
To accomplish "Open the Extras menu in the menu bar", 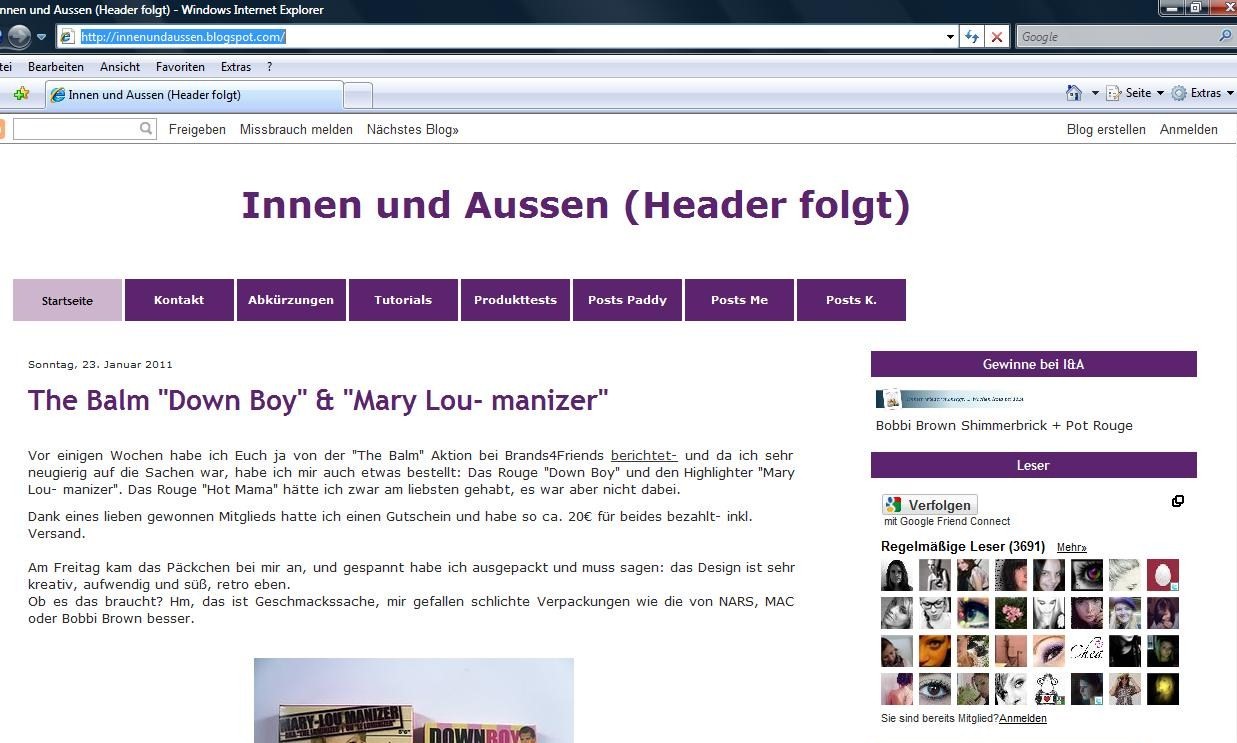I will tap(236, 67).
